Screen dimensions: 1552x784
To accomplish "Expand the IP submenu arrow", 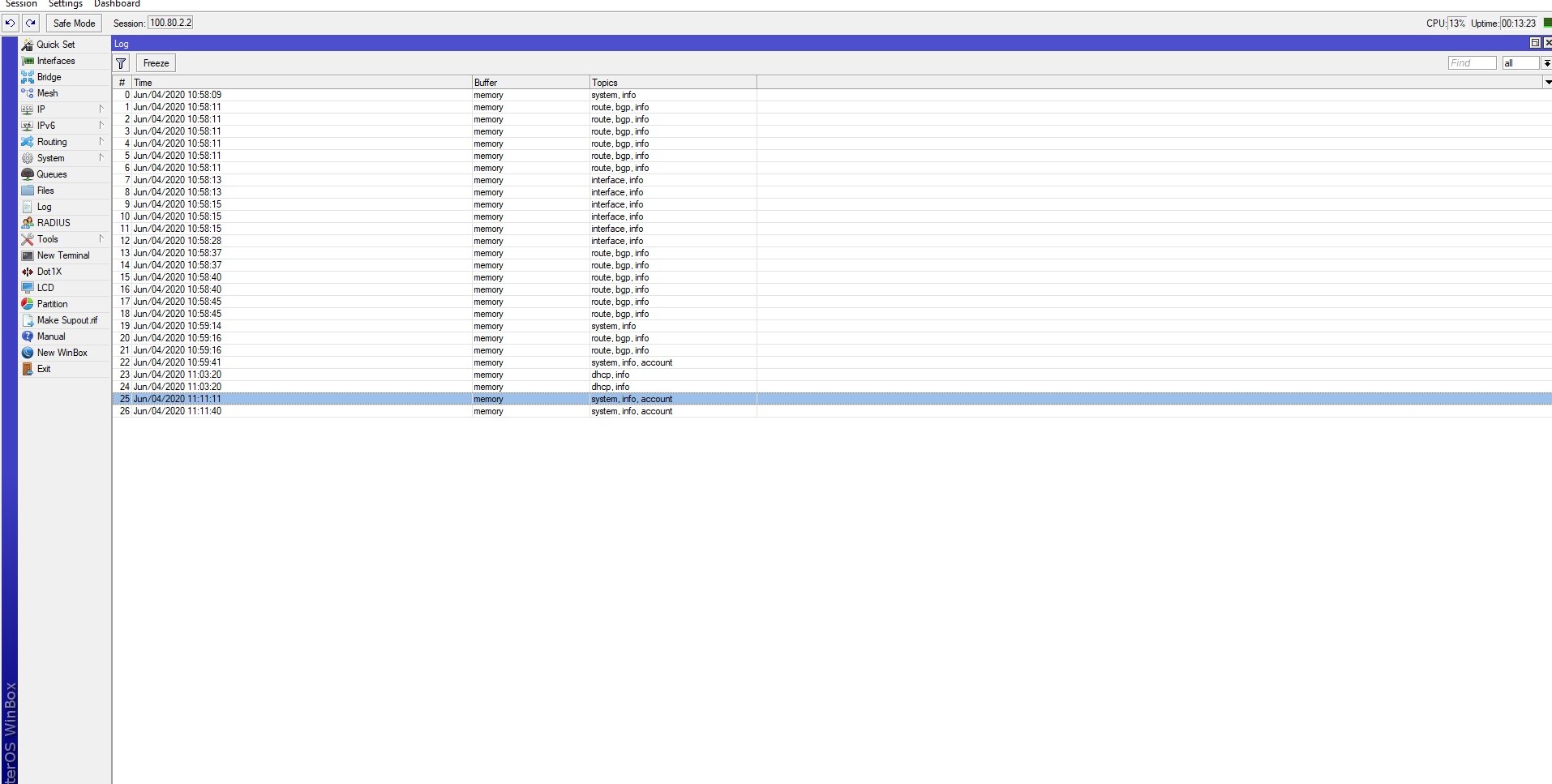I will coord(101,109).
